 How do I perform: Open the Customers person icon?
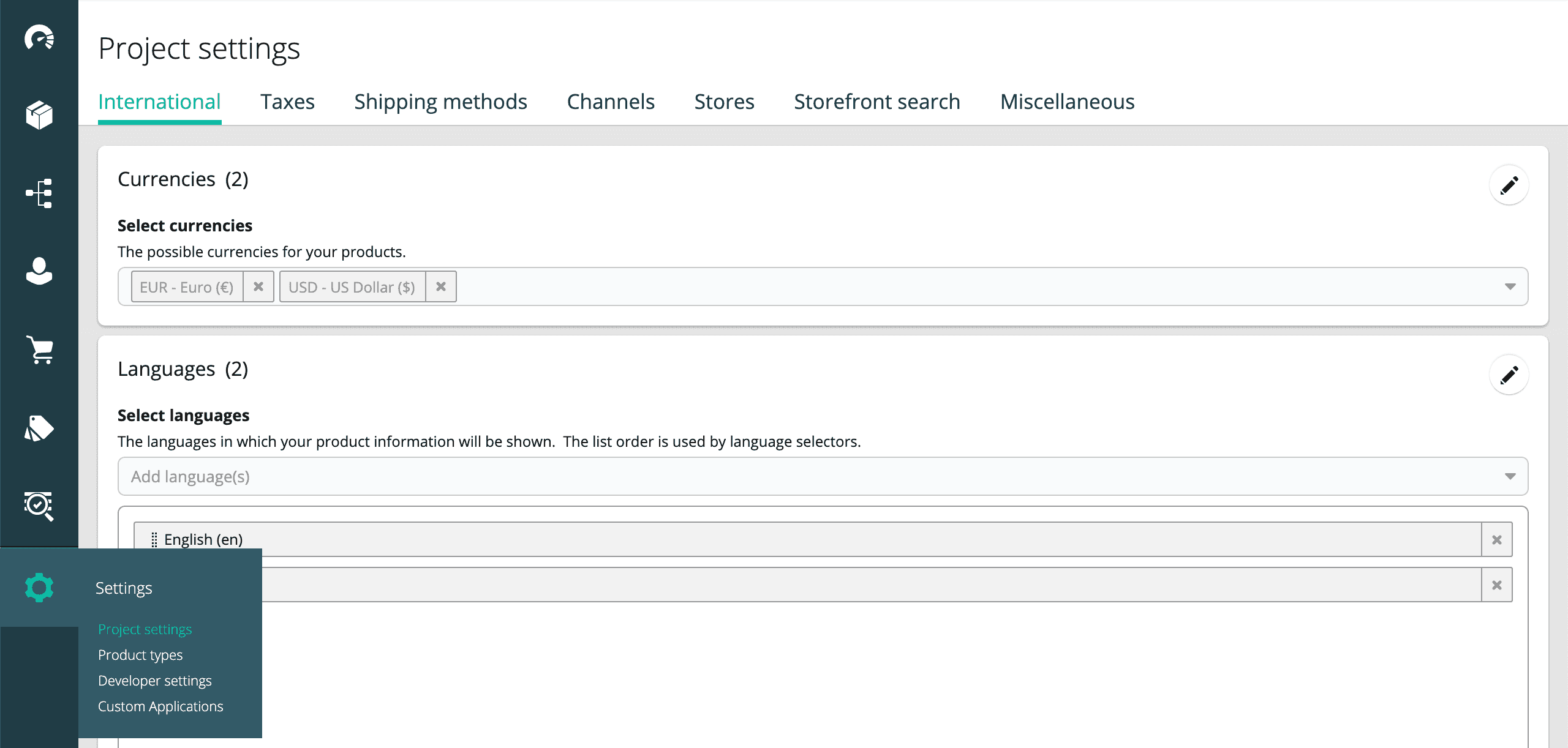click(x=39, y=271)
